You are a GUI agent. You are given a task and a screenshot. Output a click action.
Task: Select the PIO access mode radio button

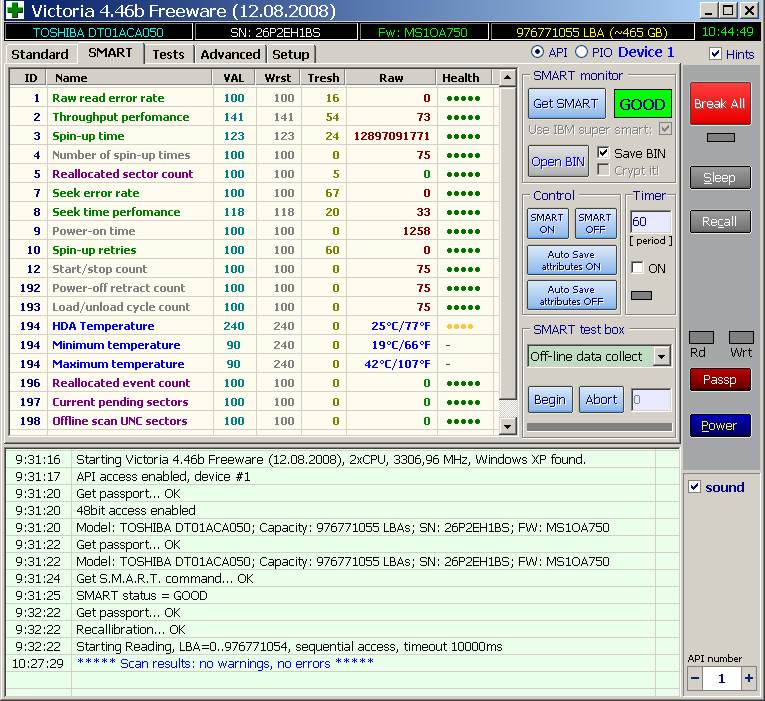click(581, 52)
